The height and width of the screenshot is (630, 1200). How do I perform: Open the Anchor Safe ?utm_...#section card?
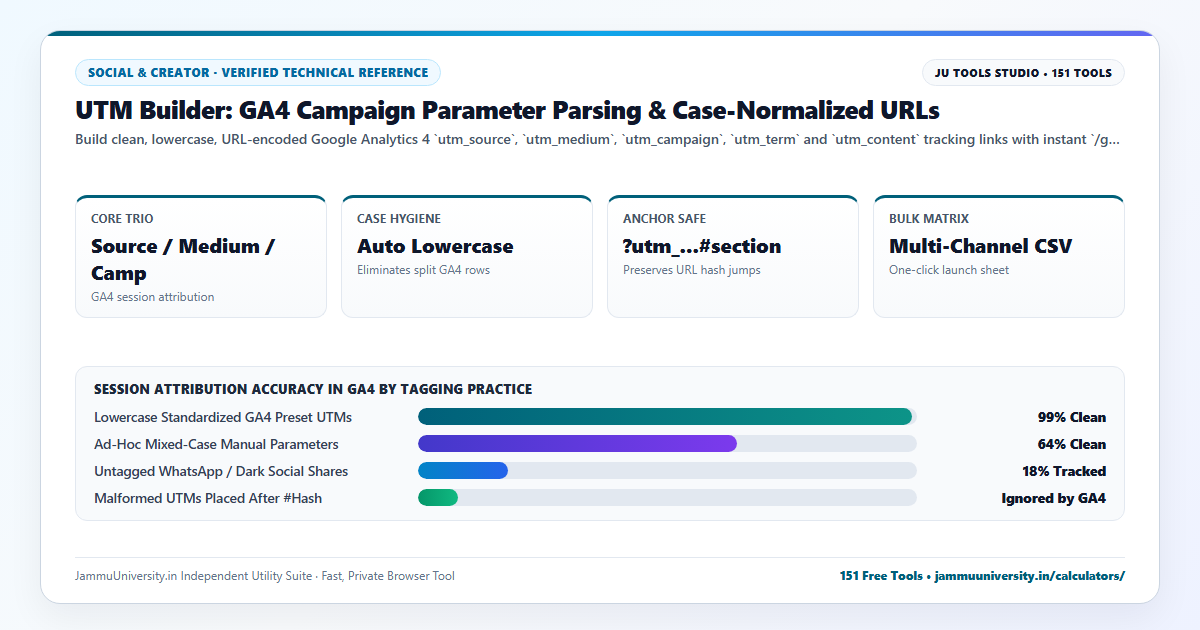(733, 256)
